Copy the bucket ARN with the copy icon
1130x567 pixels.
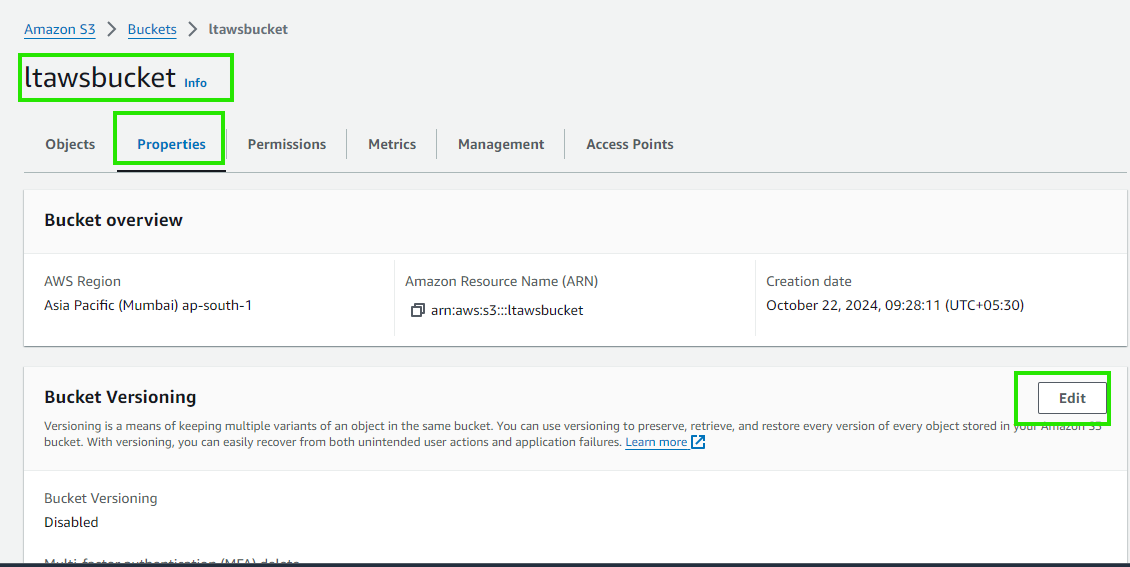(417, 311)
